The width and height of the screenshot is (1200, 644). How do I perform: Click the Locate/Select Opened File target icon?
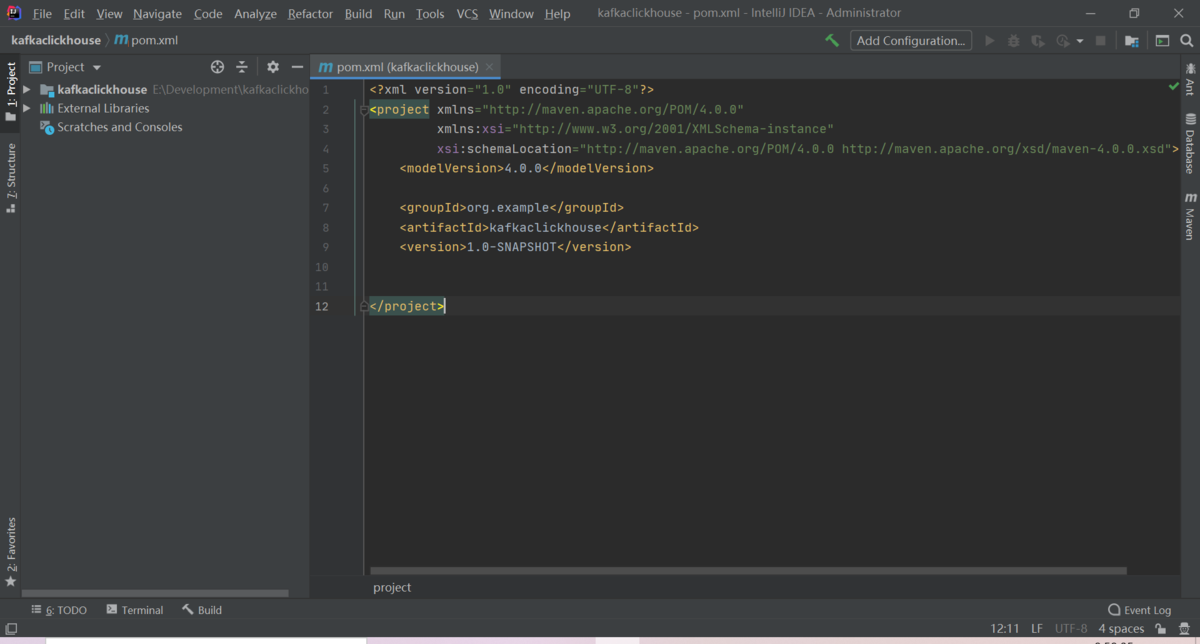(x=217, y=67)
